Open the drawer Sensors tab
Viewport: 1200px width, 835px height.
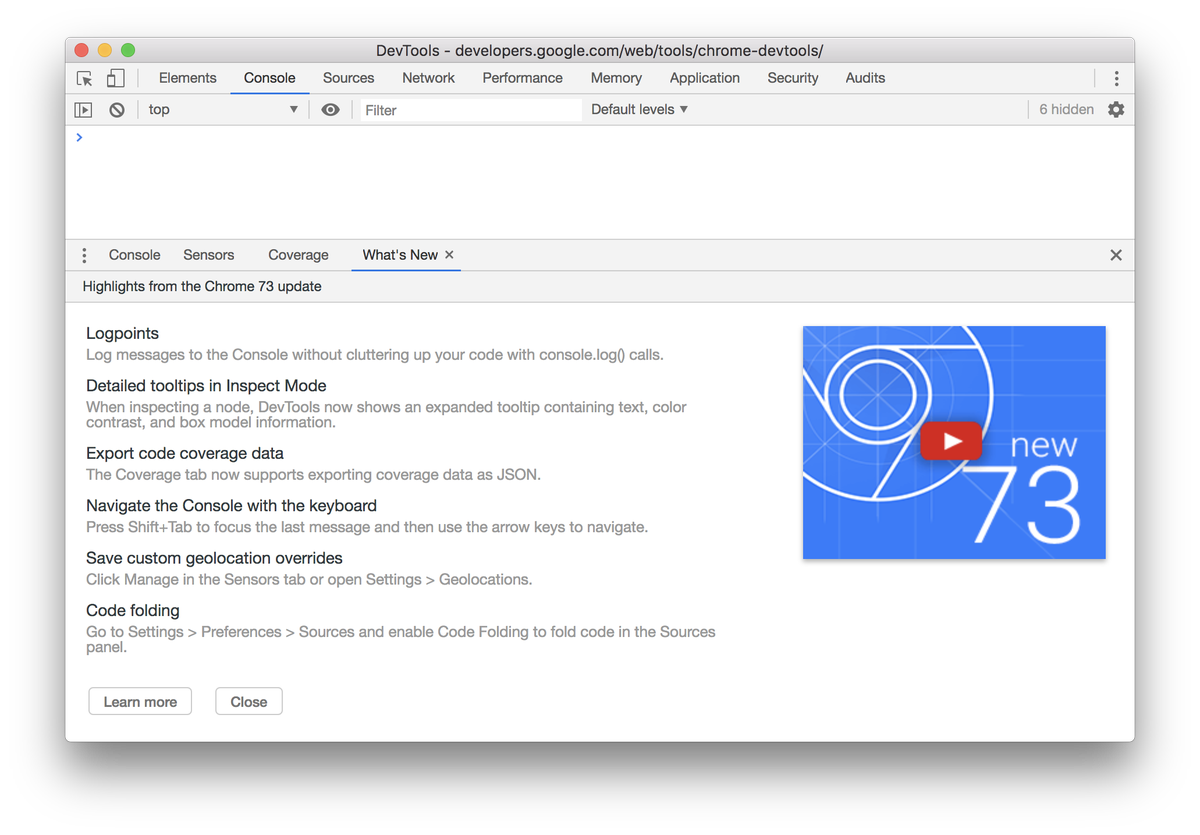point(209,255)
